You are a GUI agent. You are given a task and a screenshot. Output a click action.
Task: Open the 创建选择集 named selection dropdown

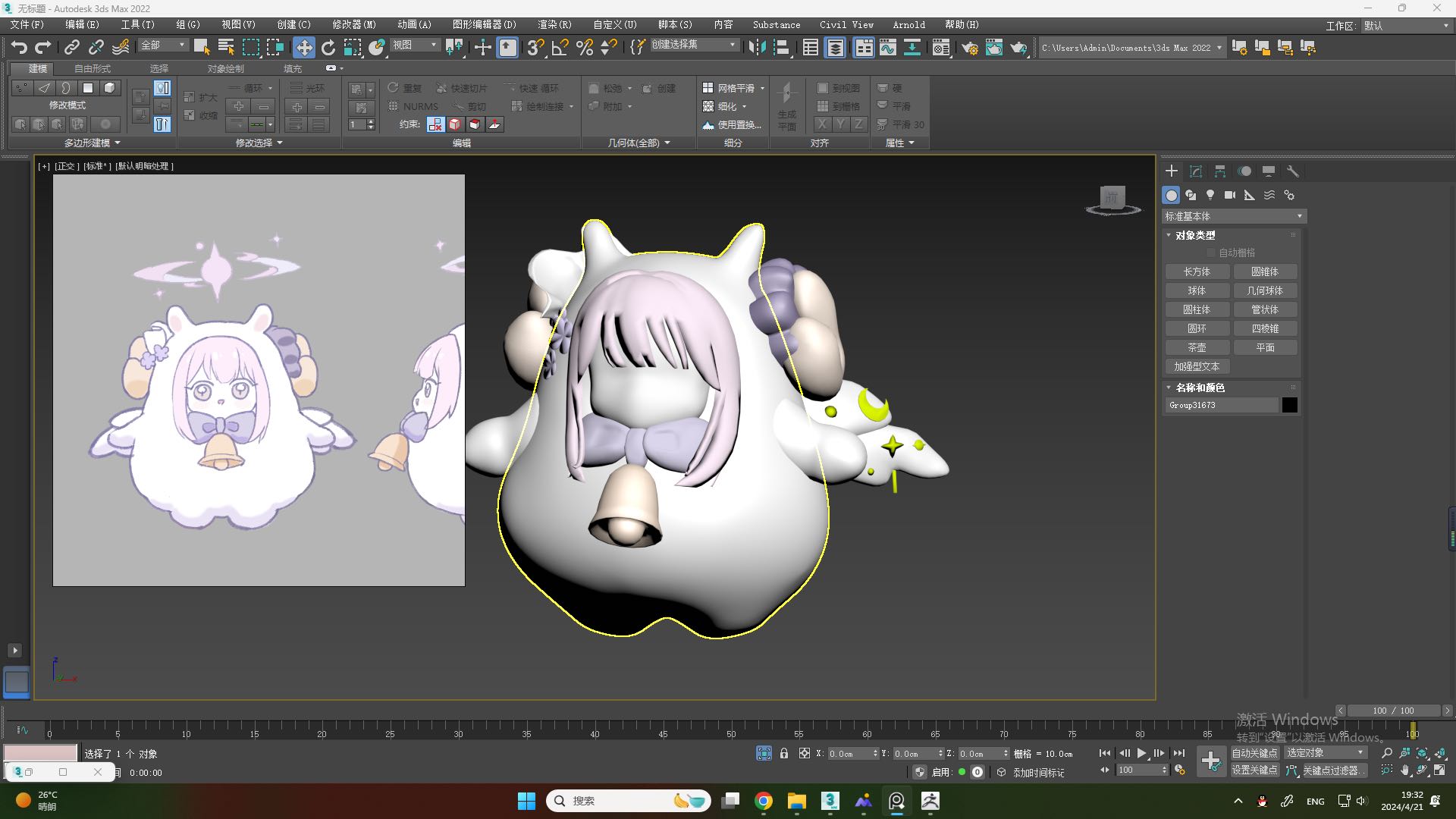tap(694, 45)
